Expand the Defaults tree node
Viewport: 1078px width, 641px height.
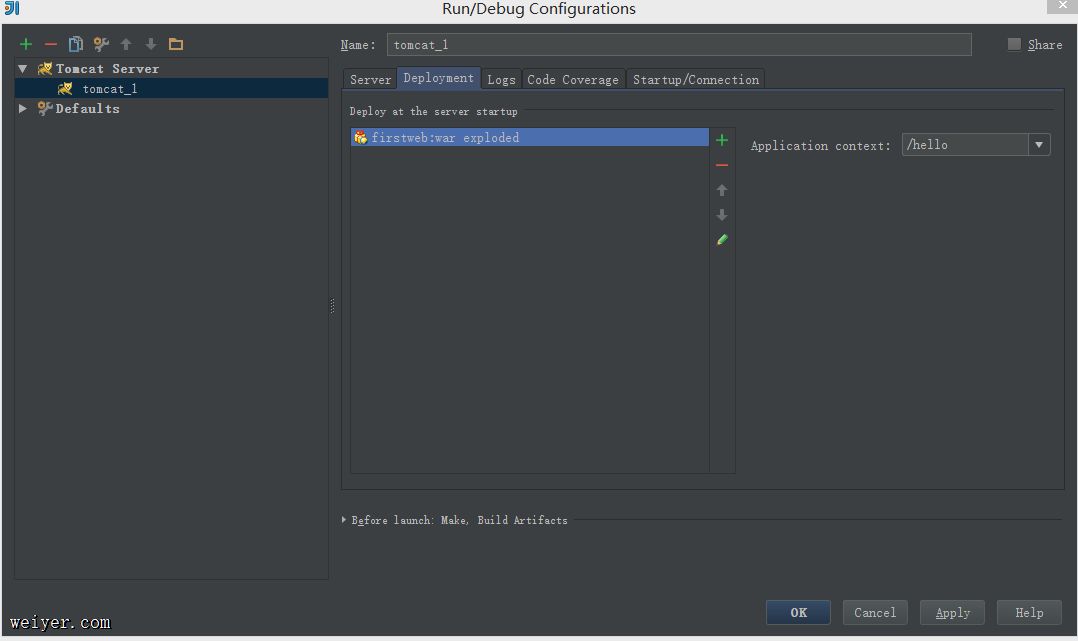point(23,108)
